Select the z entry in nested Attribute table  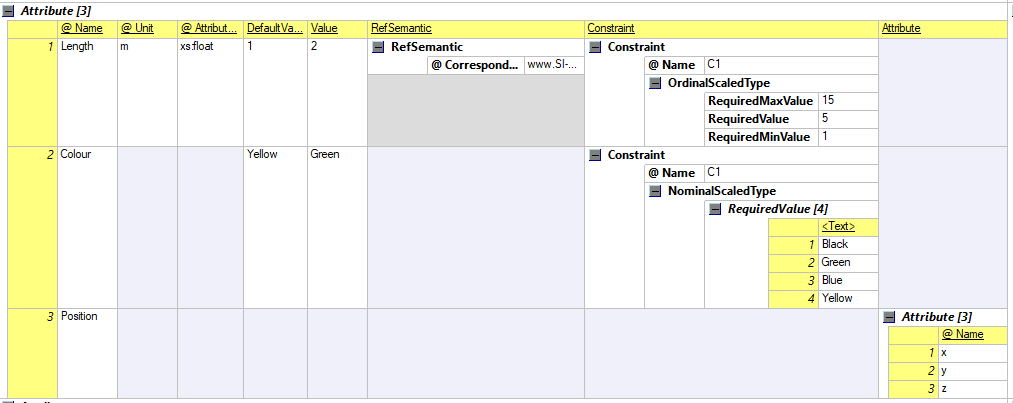point(971,389)
